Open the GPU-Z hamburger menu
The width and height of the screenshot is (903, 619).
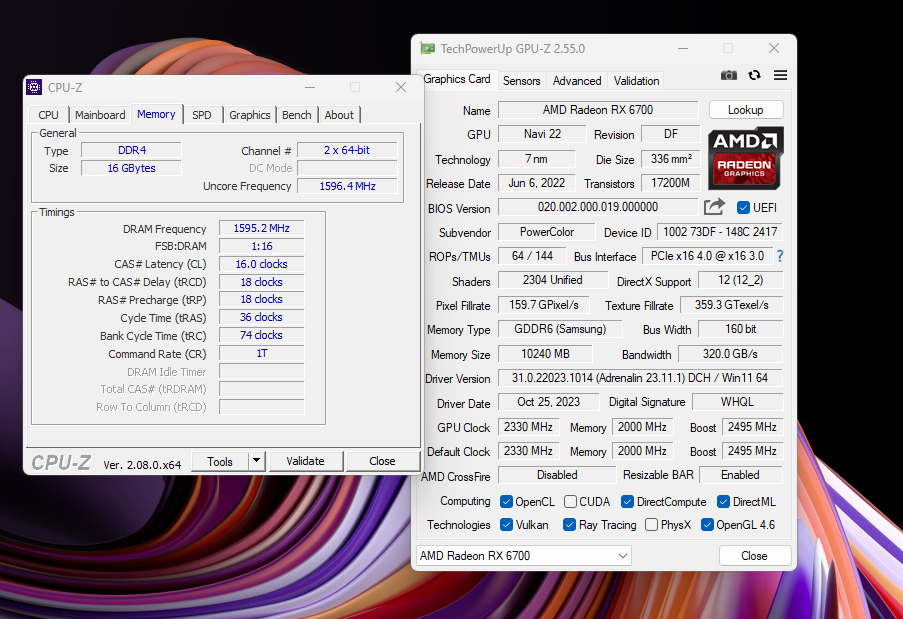780,75
